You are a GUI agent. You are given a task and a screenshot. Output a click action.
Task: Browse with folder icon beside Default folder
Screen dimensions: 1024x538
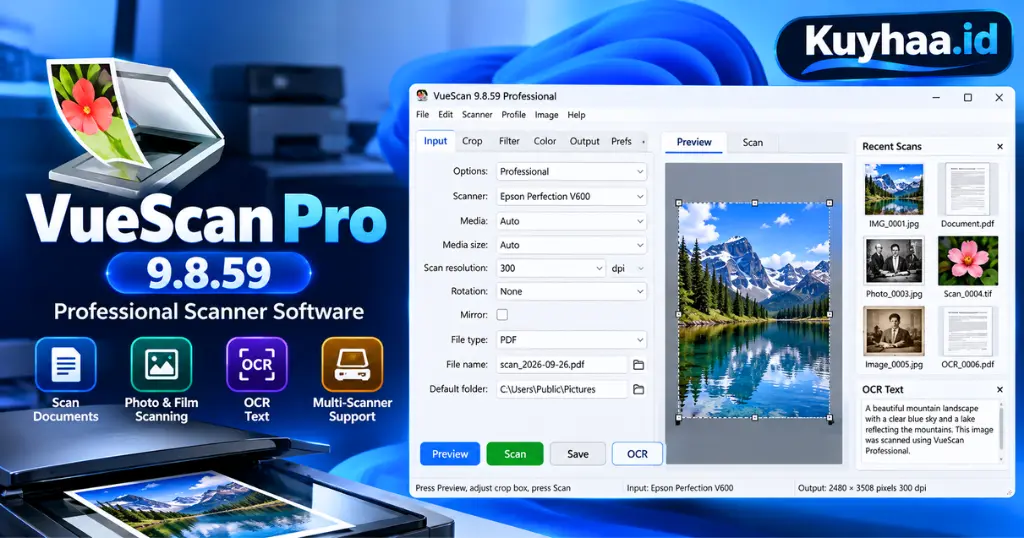[x=639, y=389]
